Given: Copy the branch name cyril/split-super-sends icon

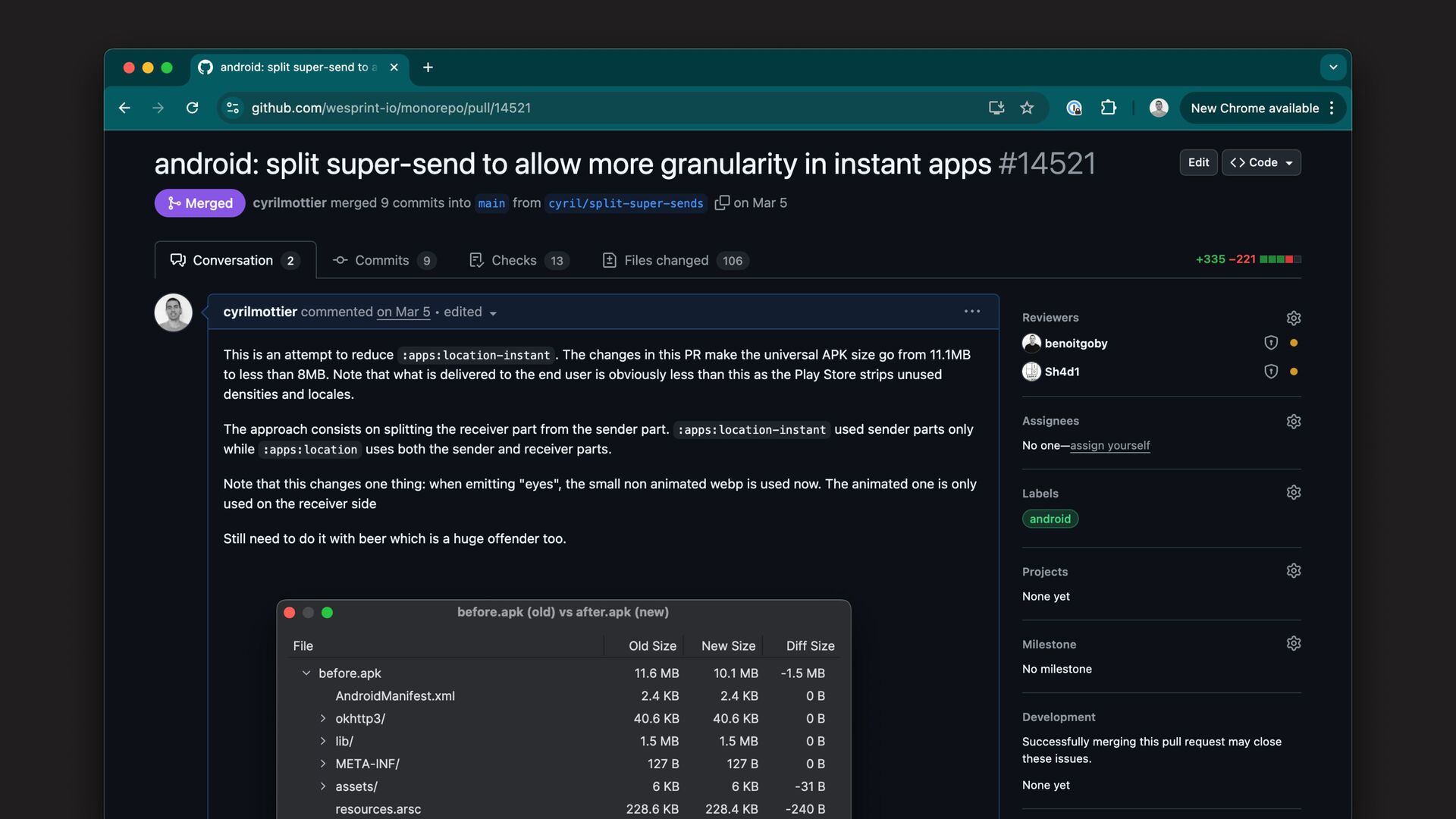Looking at the screenshot, I should [x=722, y=202].
